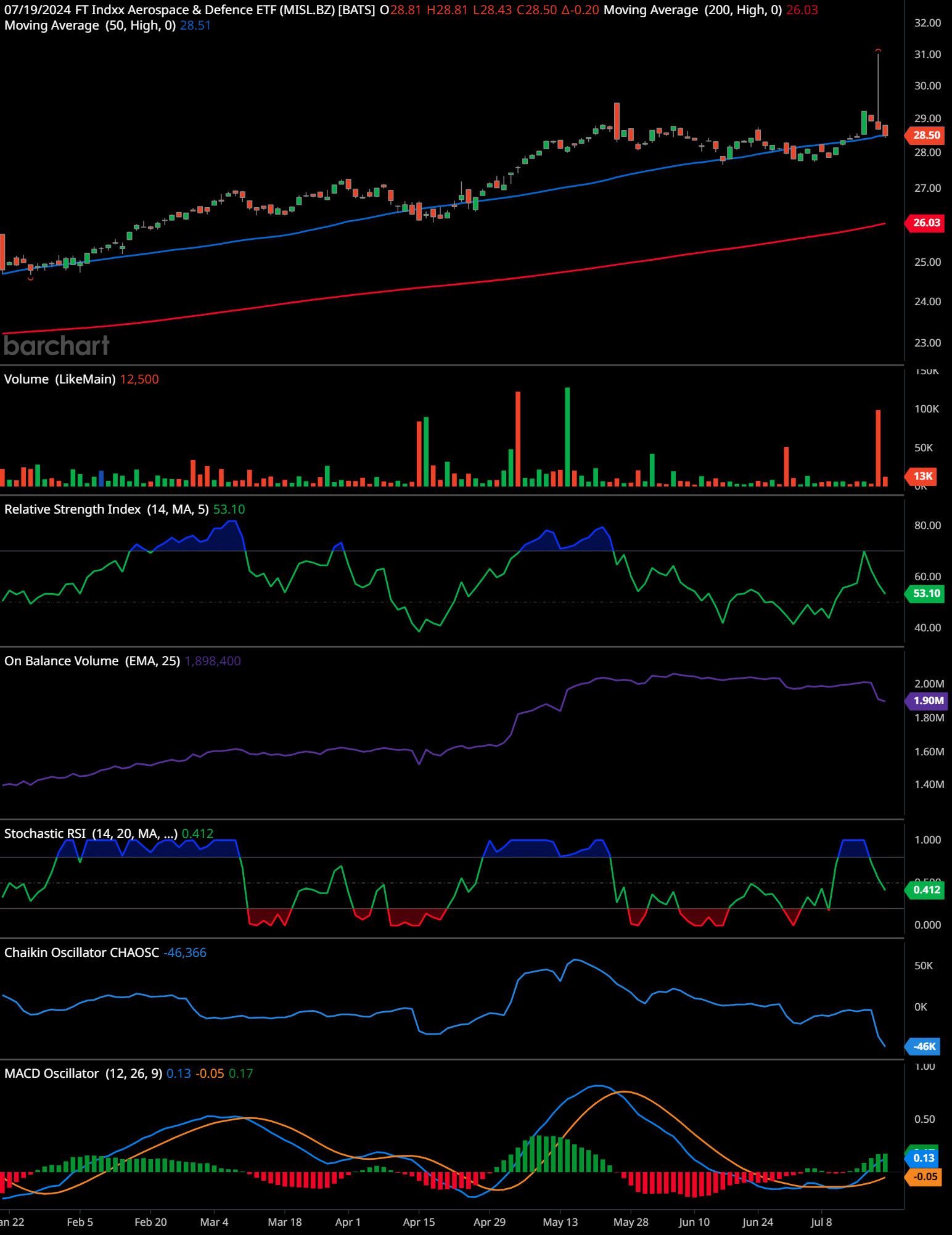
Task: Click the MACD histogram value '0.17'
Action: 241,1073
